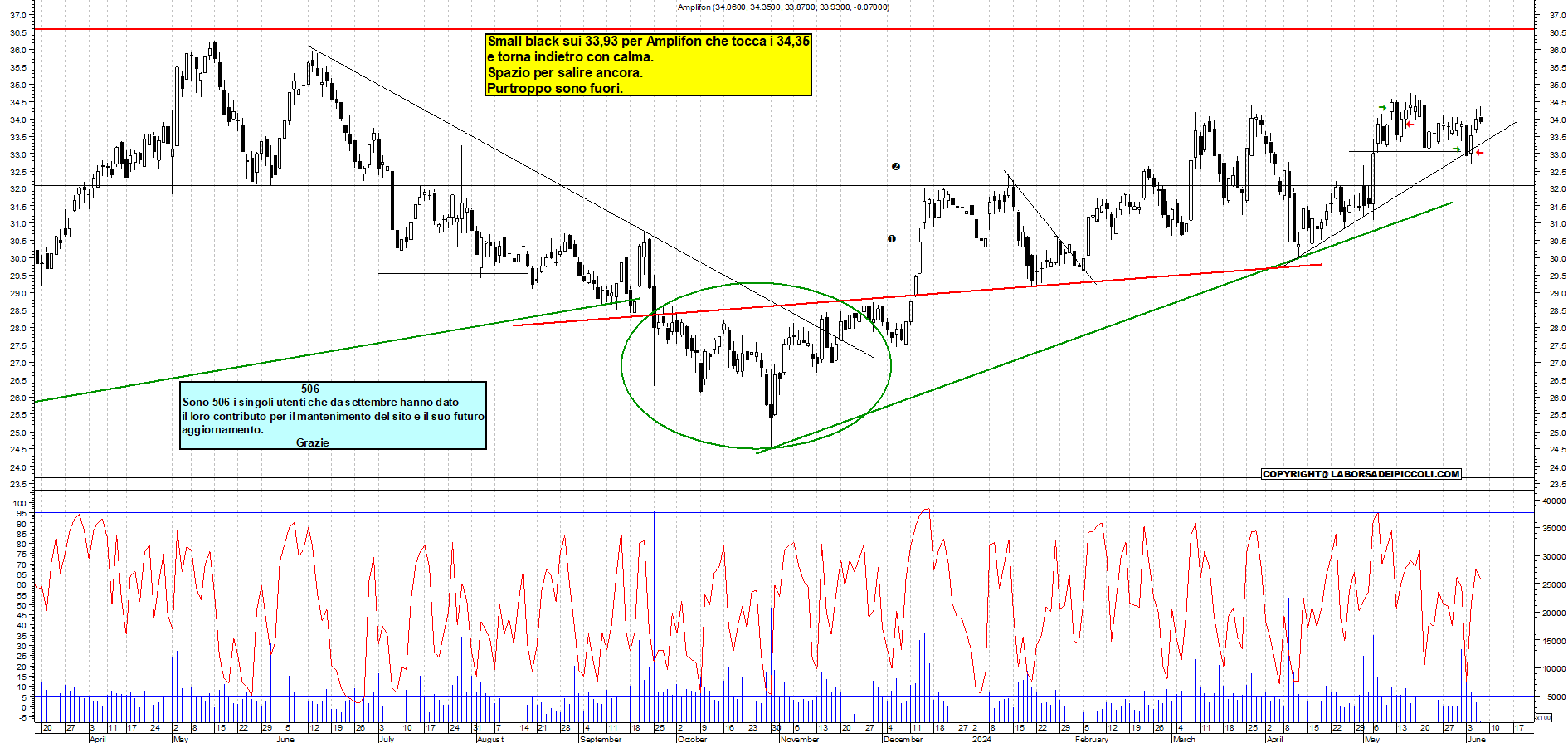Click the "February" month label

click(1091, 739)
